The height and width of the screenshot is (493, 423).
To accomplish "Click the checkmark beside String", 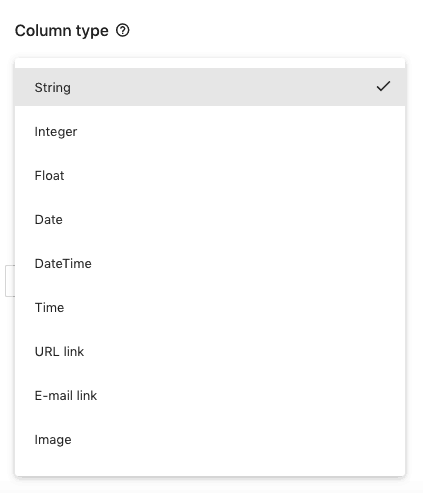I will point(383,86).
